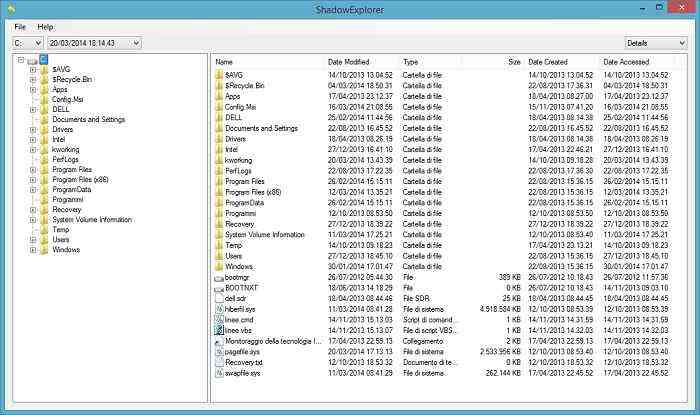This screenshot has height=415, width=700.
Task: Expand the System Volume Information tree node
Action: pos(33,220)
